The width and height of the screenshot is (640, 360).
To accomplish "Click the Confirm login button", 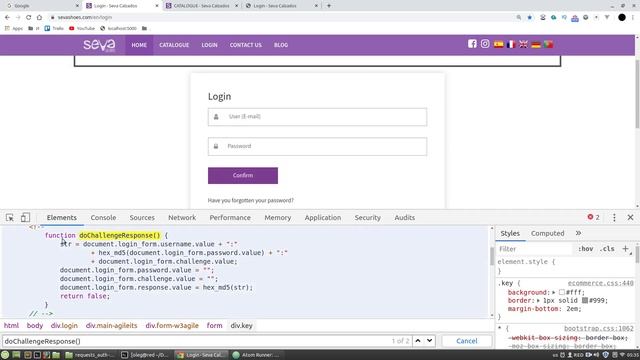I will pyautogui.click(x=243, y=176).
